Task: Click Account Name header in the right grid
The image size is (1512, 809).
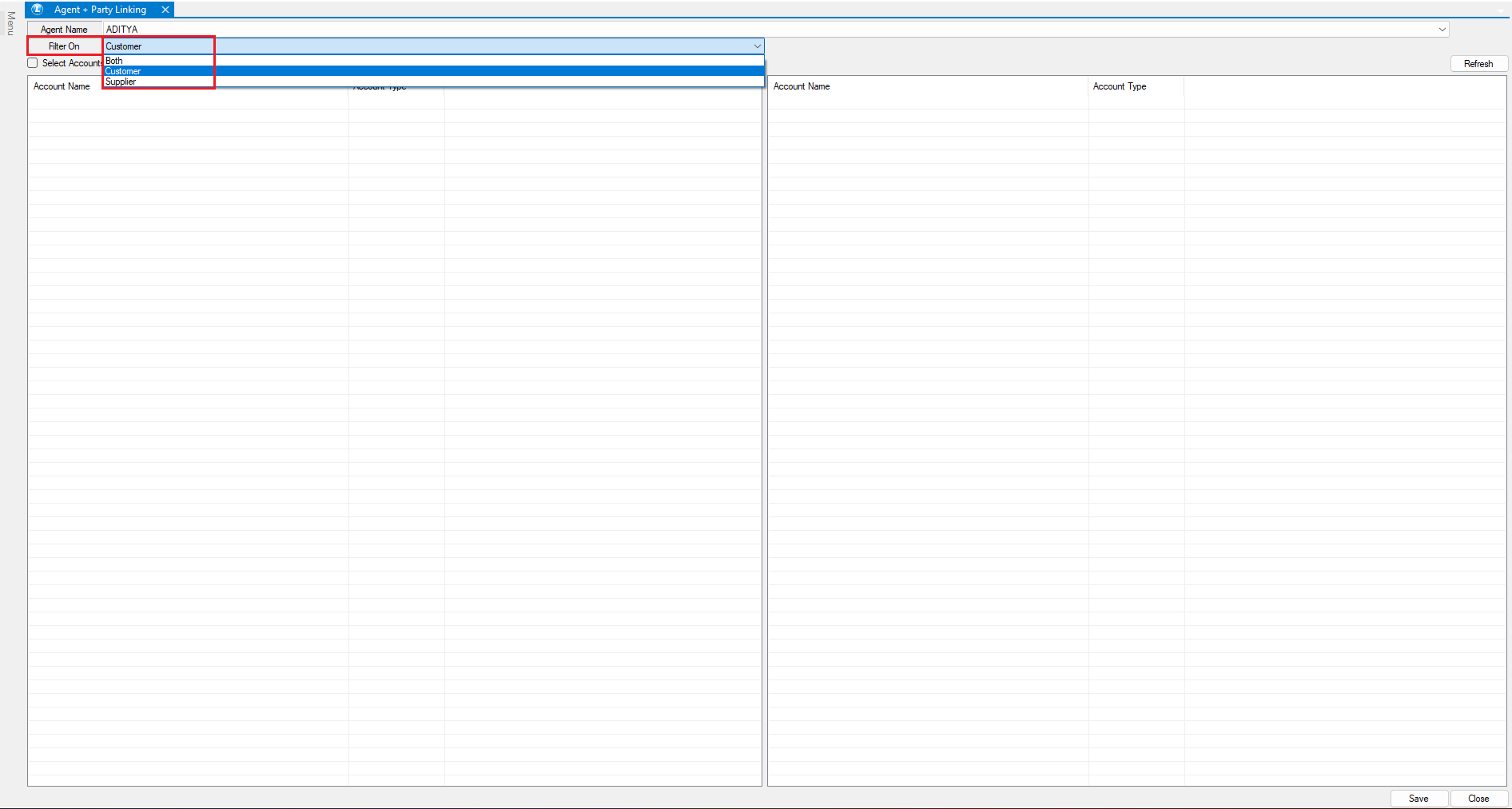Action: click(x=802, y=86)
